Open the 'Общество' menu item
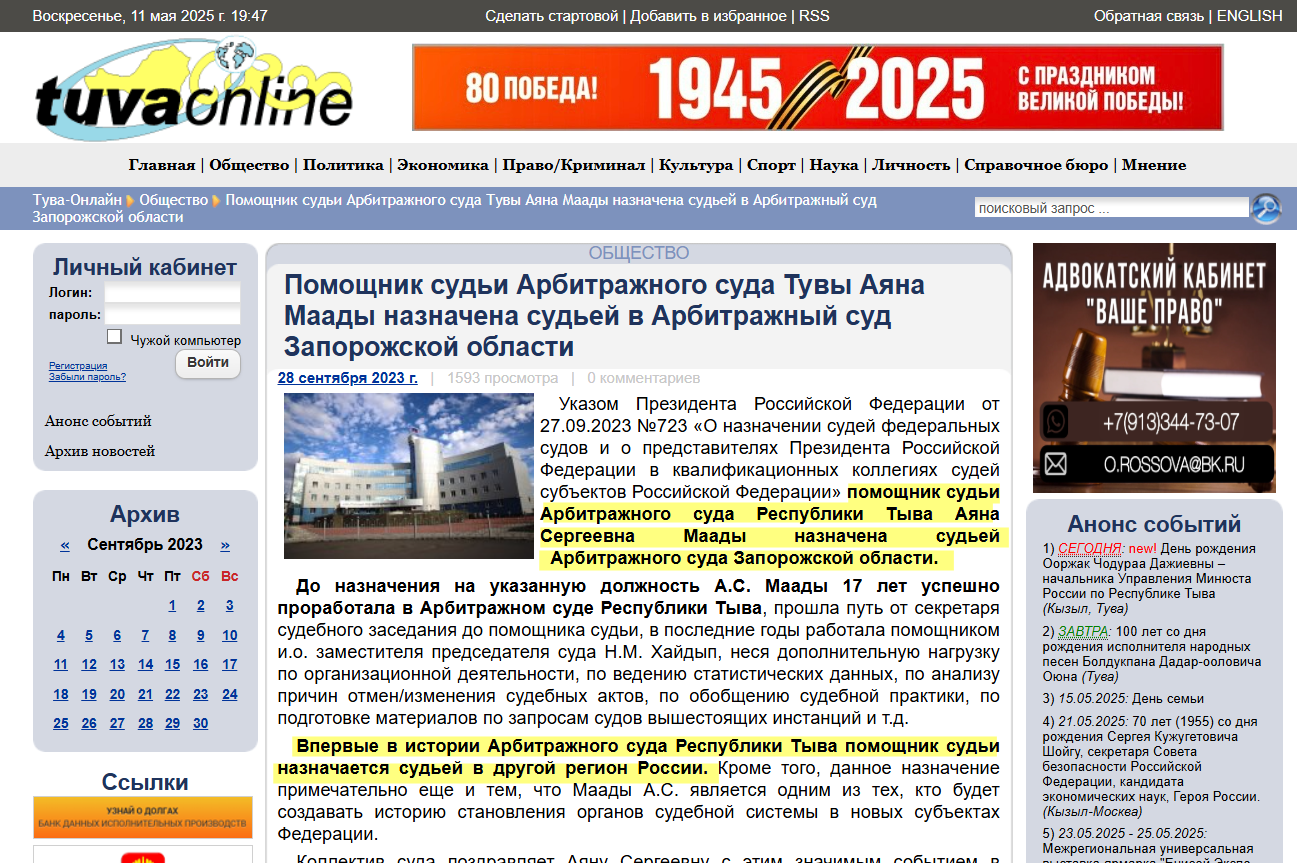The height and width of the screenshot is (863, 1297). [x=251, y=165]
